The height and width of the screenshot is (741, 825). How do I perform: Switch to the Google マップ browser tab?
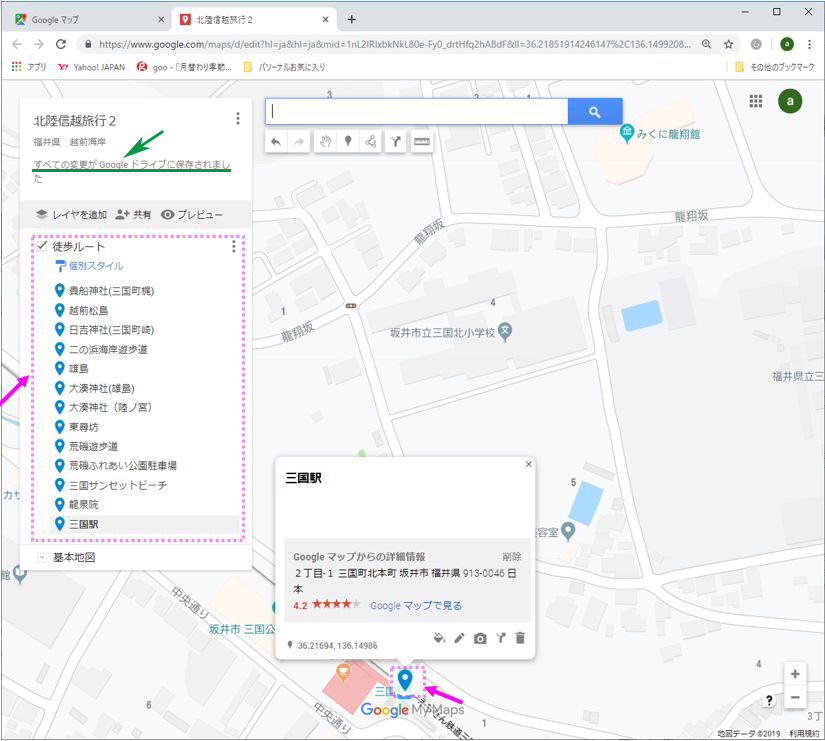[x=89, y=20]
